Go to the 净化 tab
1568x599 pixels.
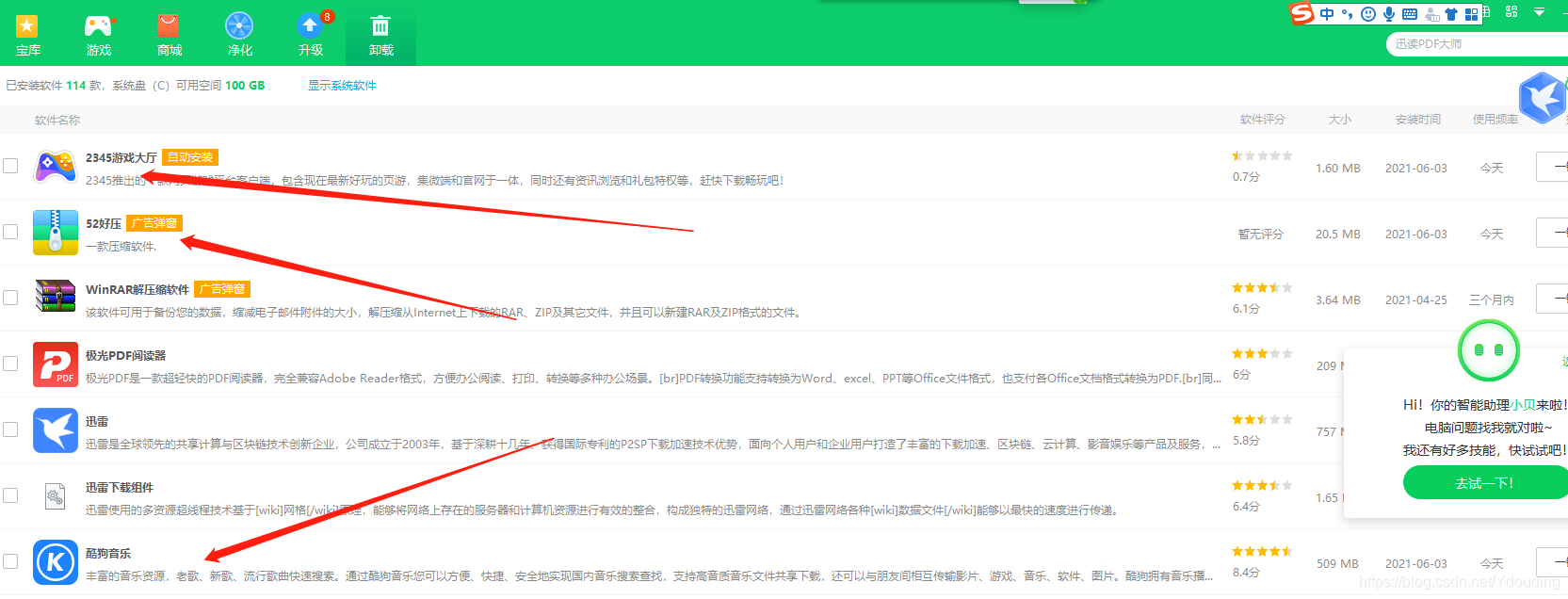pyautogui.click(x=239, y=34)
